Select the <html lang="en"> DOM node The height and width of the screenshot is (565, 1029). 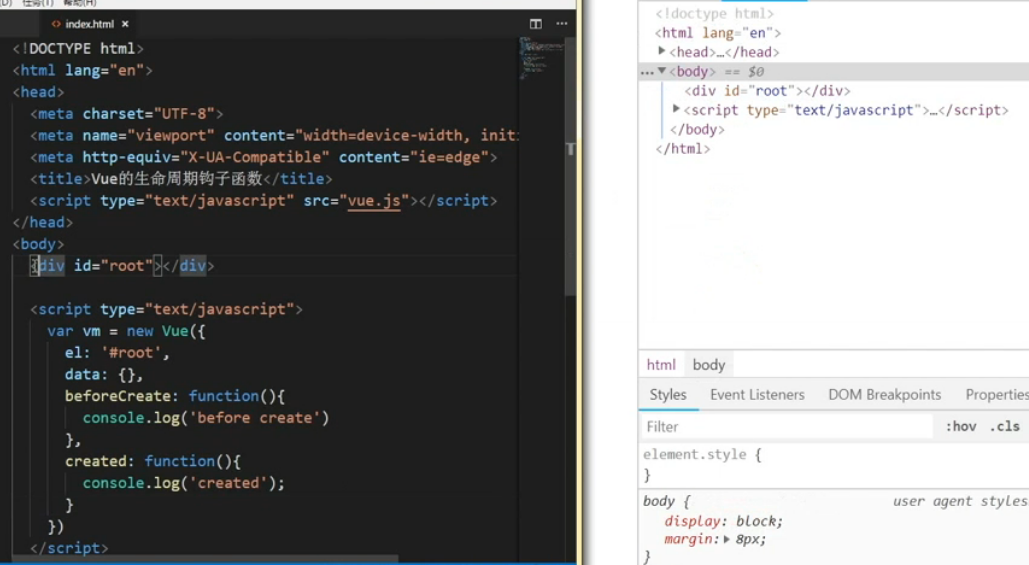pyautogui.click(x=718, y=33)
